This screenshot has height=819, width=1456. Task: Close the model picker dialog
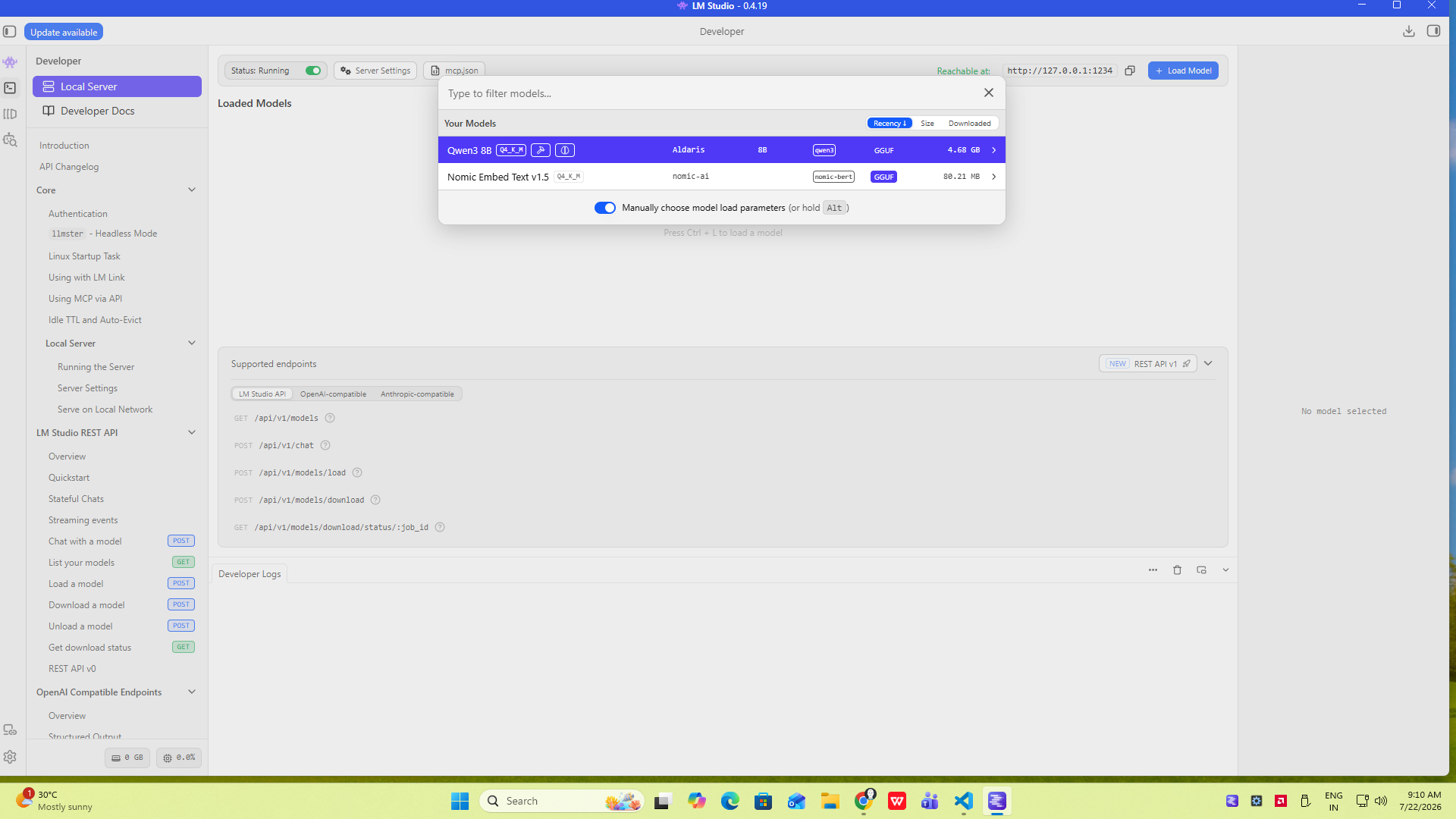click(x=989, y=93)
